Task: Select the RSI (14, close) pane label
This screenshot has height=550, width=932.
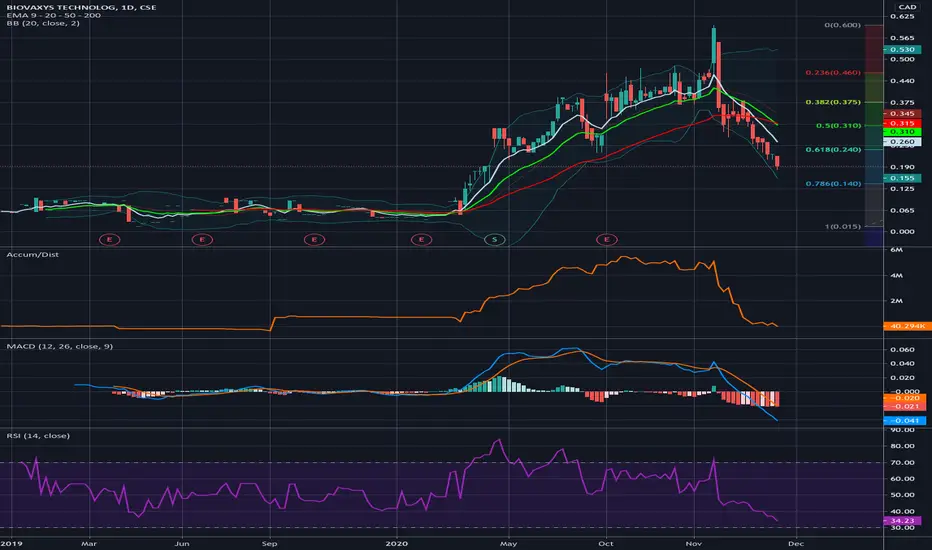Action: [38, 436]
